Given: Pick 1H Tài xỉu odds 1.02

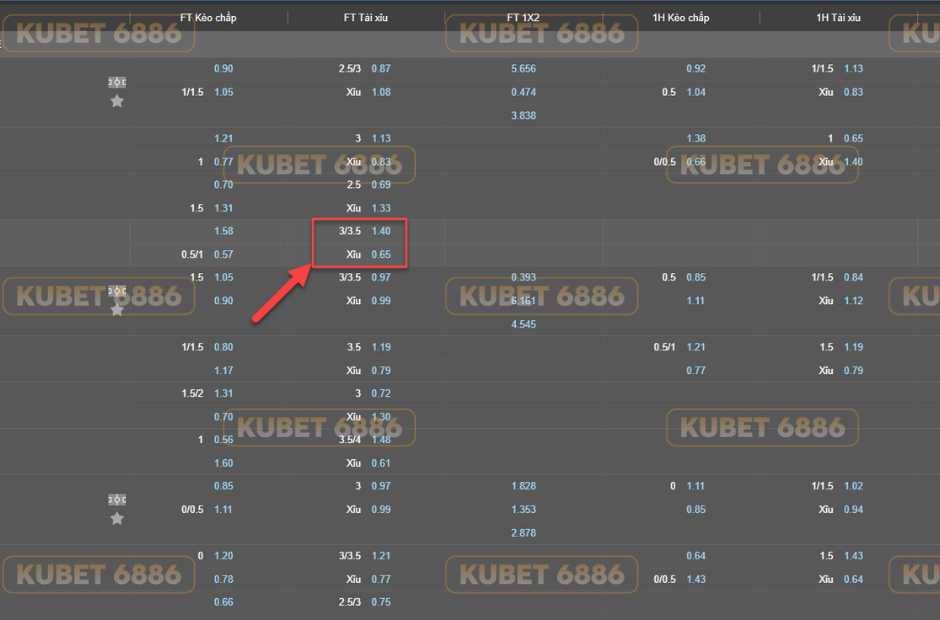Looking at the screenshot, I should click(x=853, y=486).
